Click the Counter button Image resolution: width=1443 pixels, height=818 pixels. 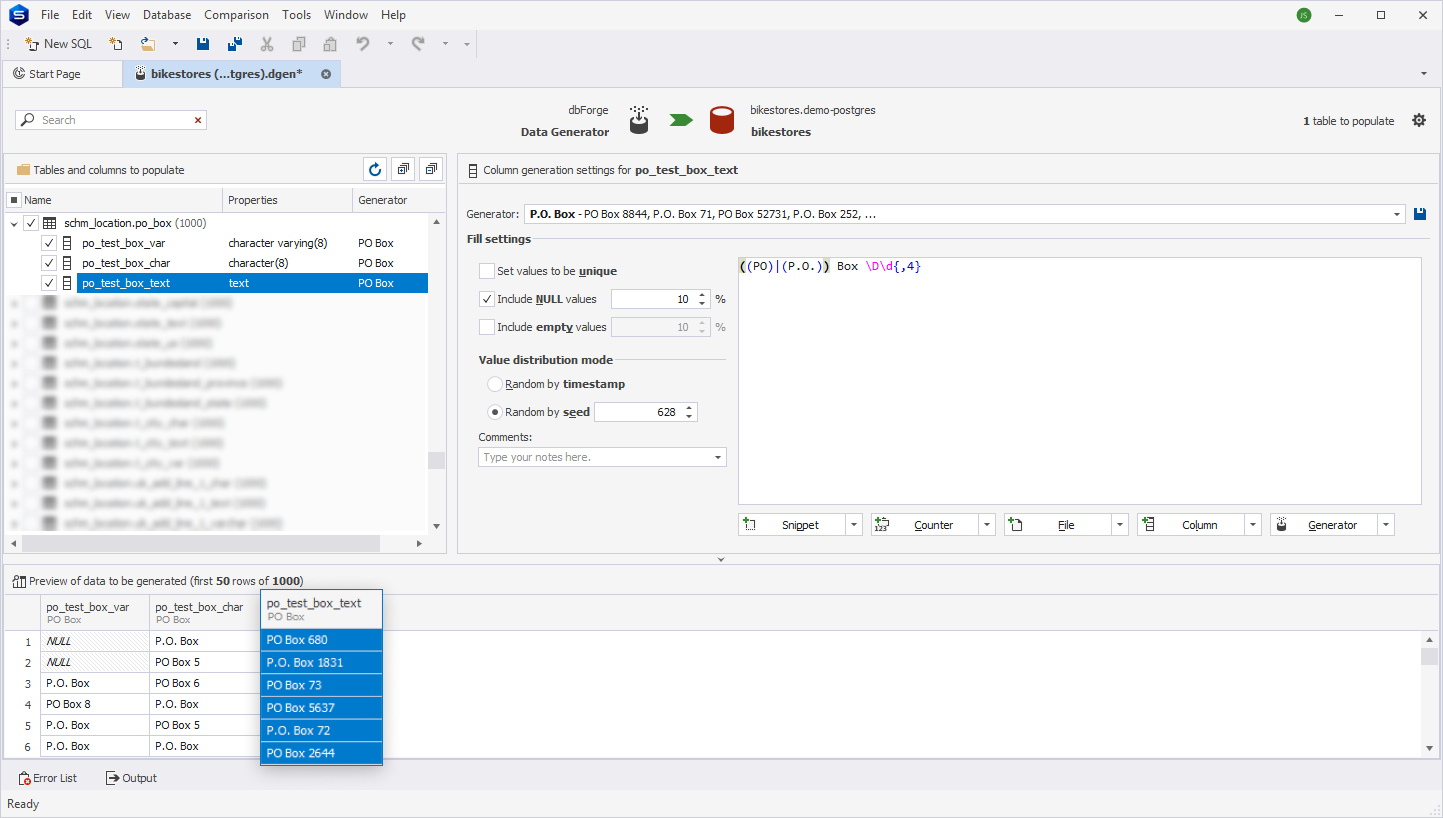click(924, 525)
